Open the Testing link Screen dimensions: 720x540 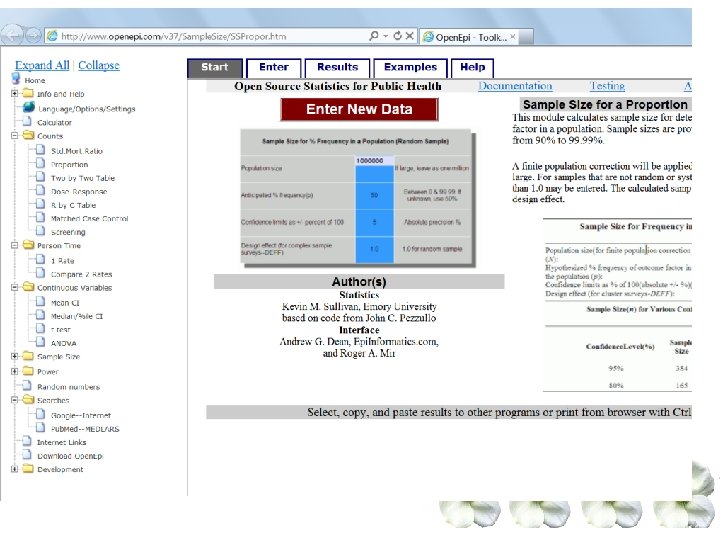click(608, 86)
